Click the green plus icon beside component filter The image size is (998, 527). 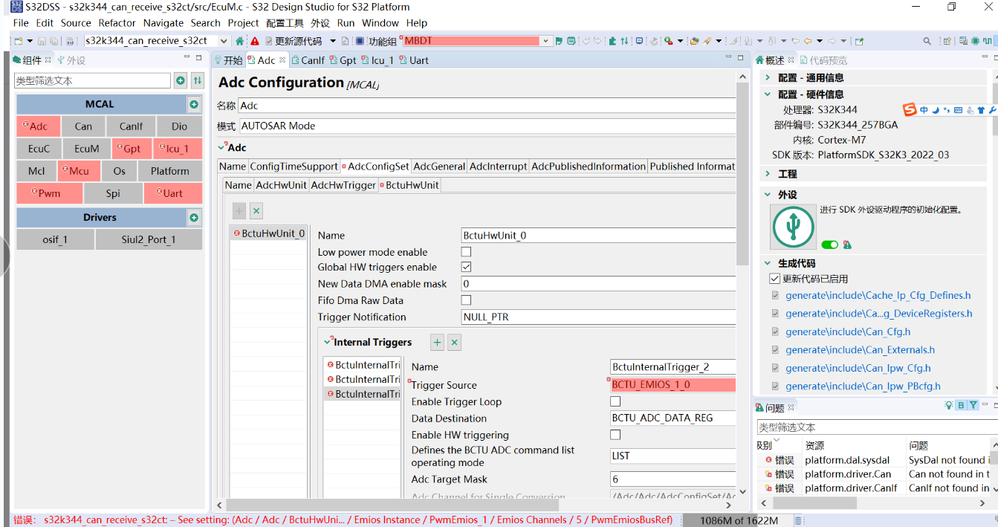point(181,81)
